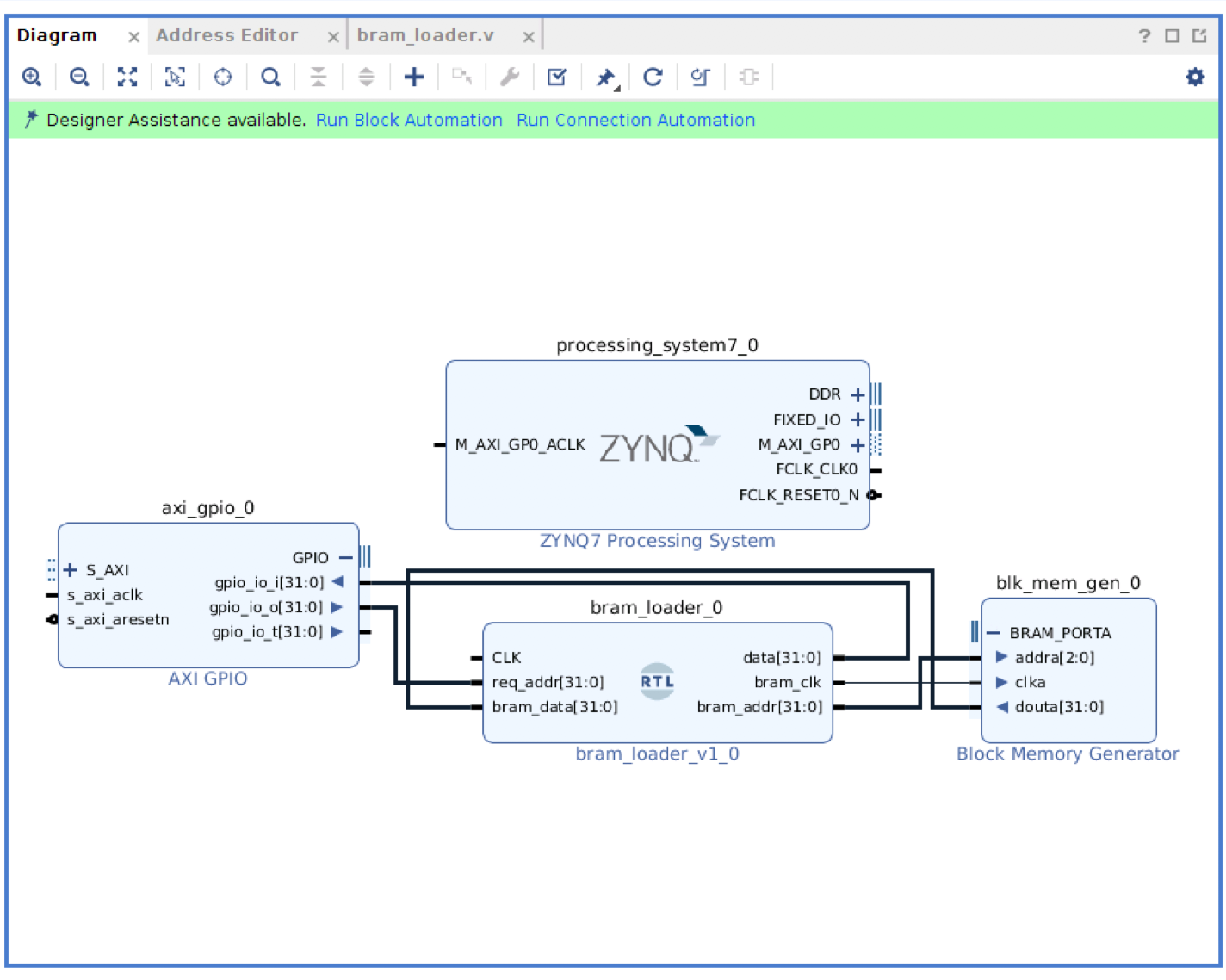Fit the diagram with Zoom Fit icon
The width and height of the screenshot is (1226, 980).
pos(127,78)
